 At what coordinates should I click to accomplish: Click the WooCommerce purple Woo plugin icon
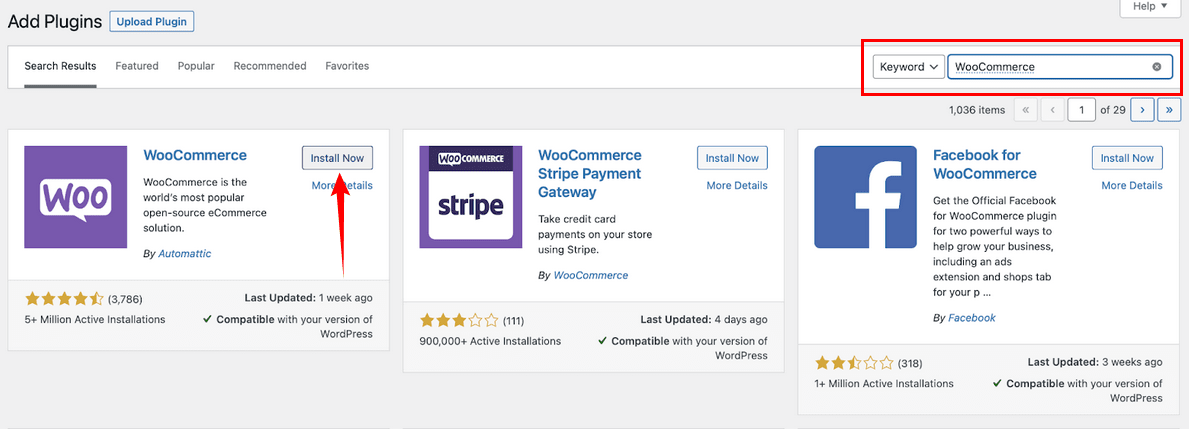pyautogui.click(x=75, y=197)
